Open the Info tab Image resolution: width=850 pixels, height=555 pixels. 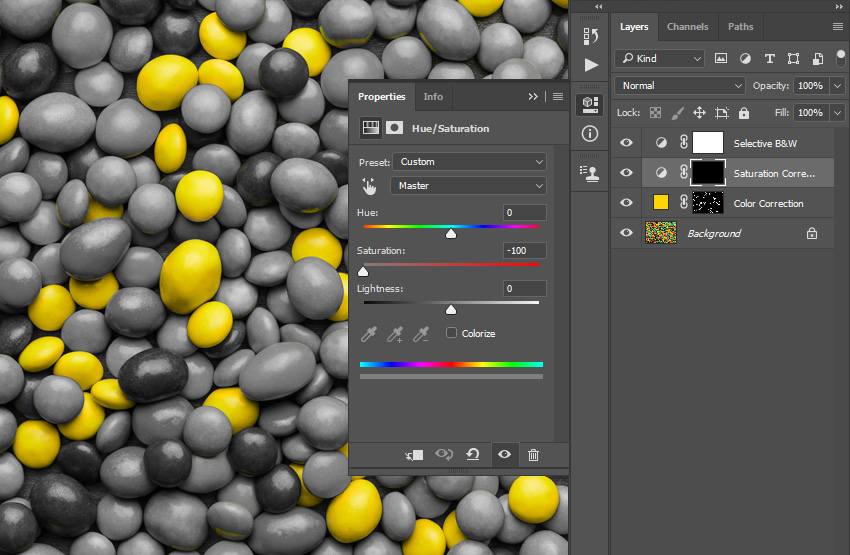pyautogui.click(x=433, y=97)
